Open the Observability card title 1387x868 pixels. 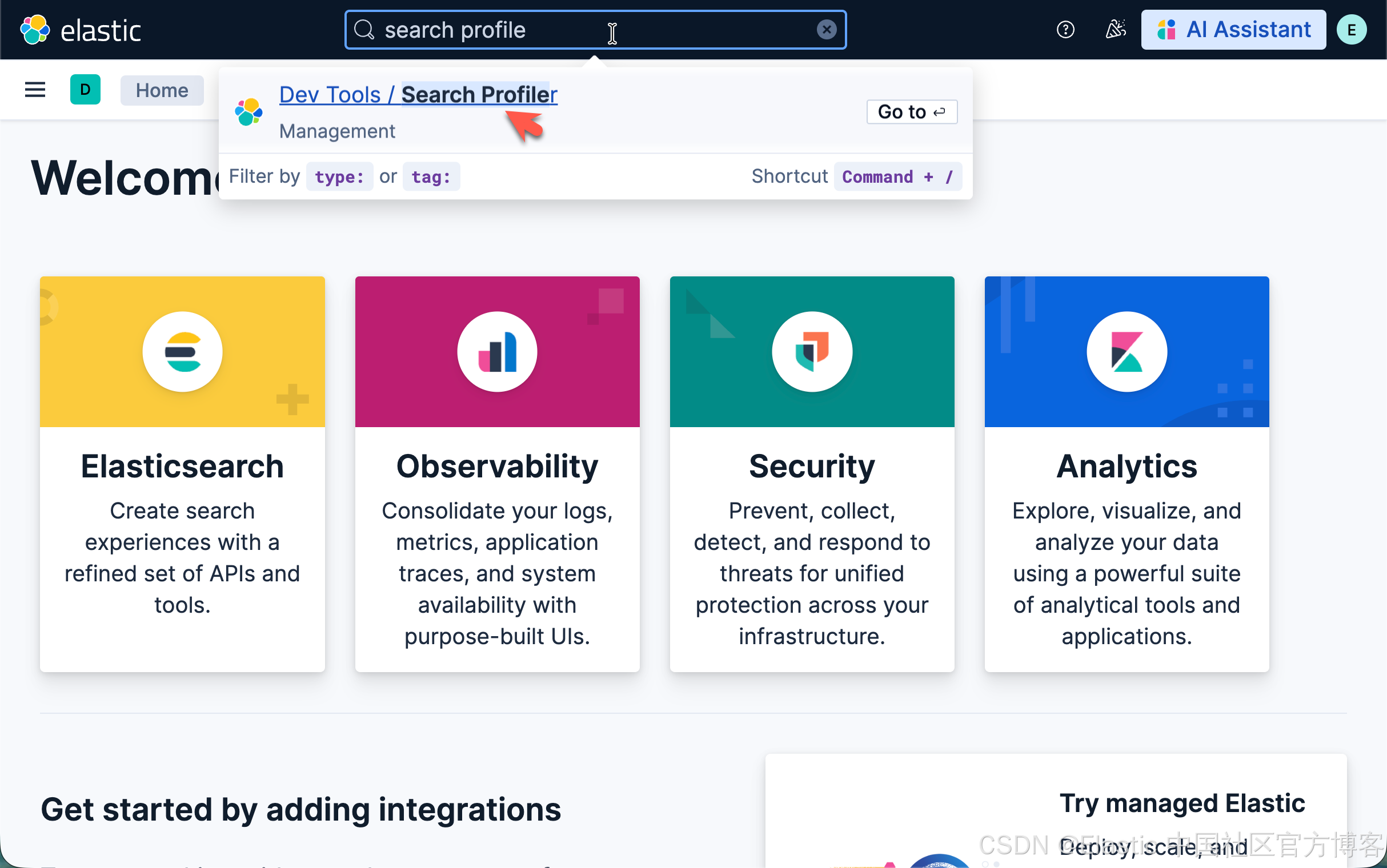point(497,466)
